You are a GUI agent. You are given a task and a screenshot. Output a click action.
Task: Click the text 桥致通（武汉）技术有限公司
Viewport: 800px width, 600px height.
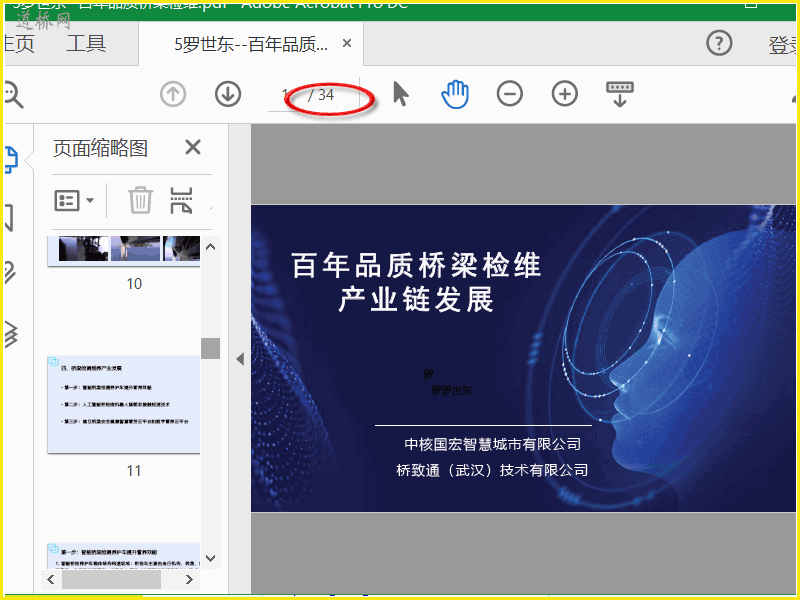point(492,469)
